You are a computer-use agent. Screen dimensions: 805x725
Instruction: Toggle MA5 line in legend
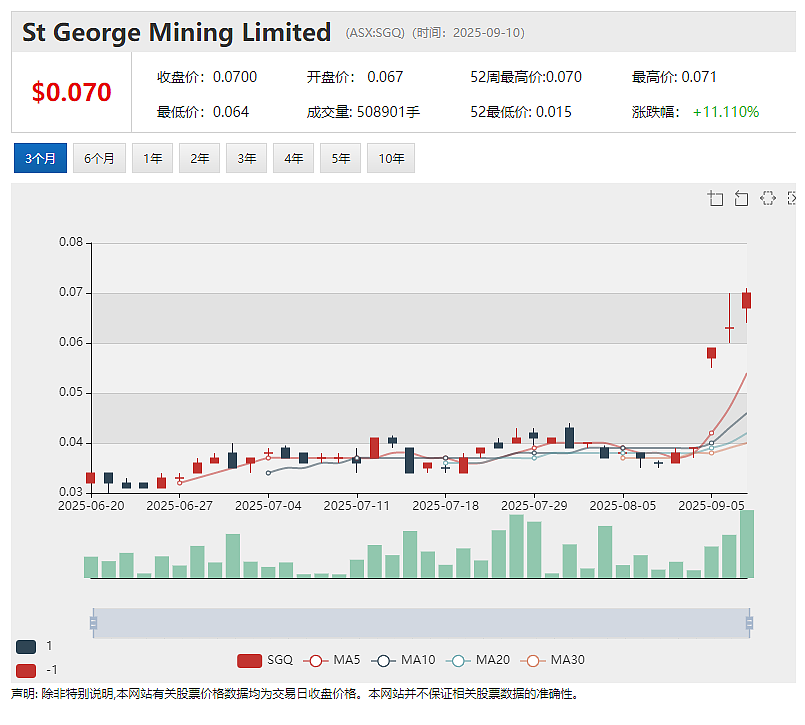332,660
